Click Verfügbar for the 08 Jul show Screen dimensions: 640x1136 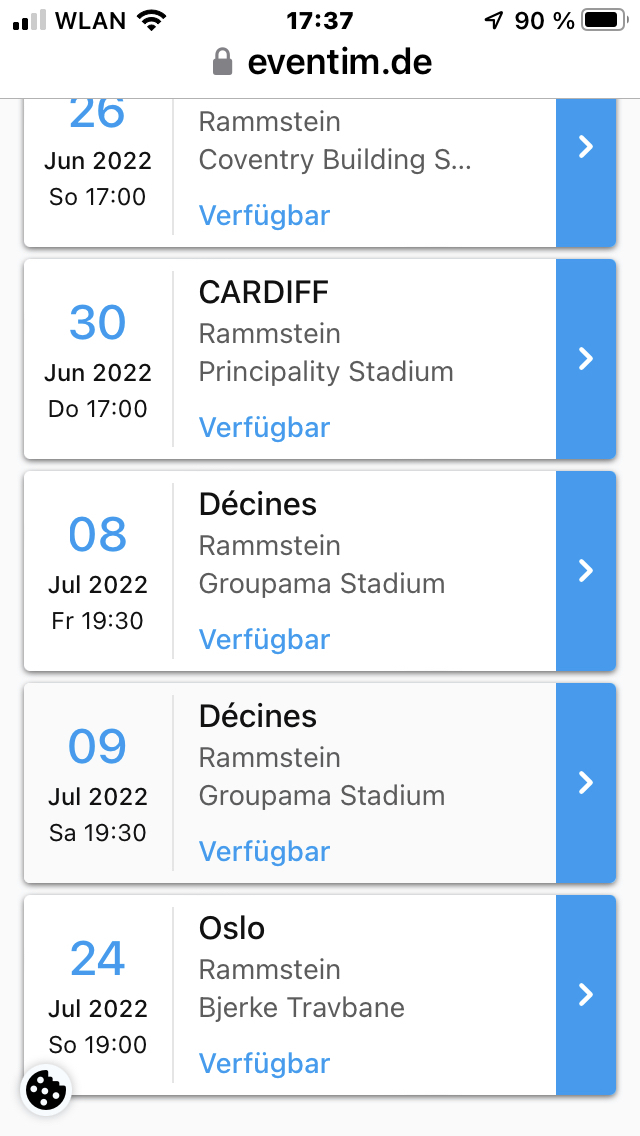click(264, 640)
